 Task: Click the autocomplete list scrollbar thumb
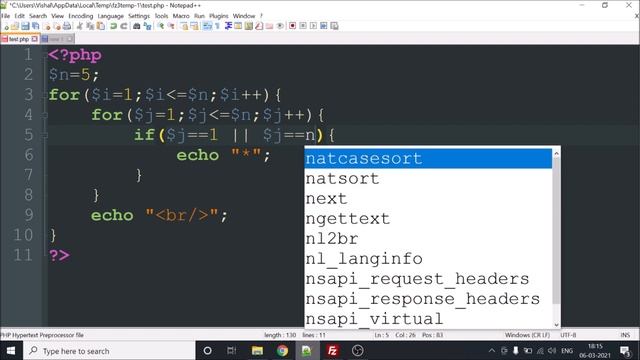pyautogui.click(x=556, y=231)
